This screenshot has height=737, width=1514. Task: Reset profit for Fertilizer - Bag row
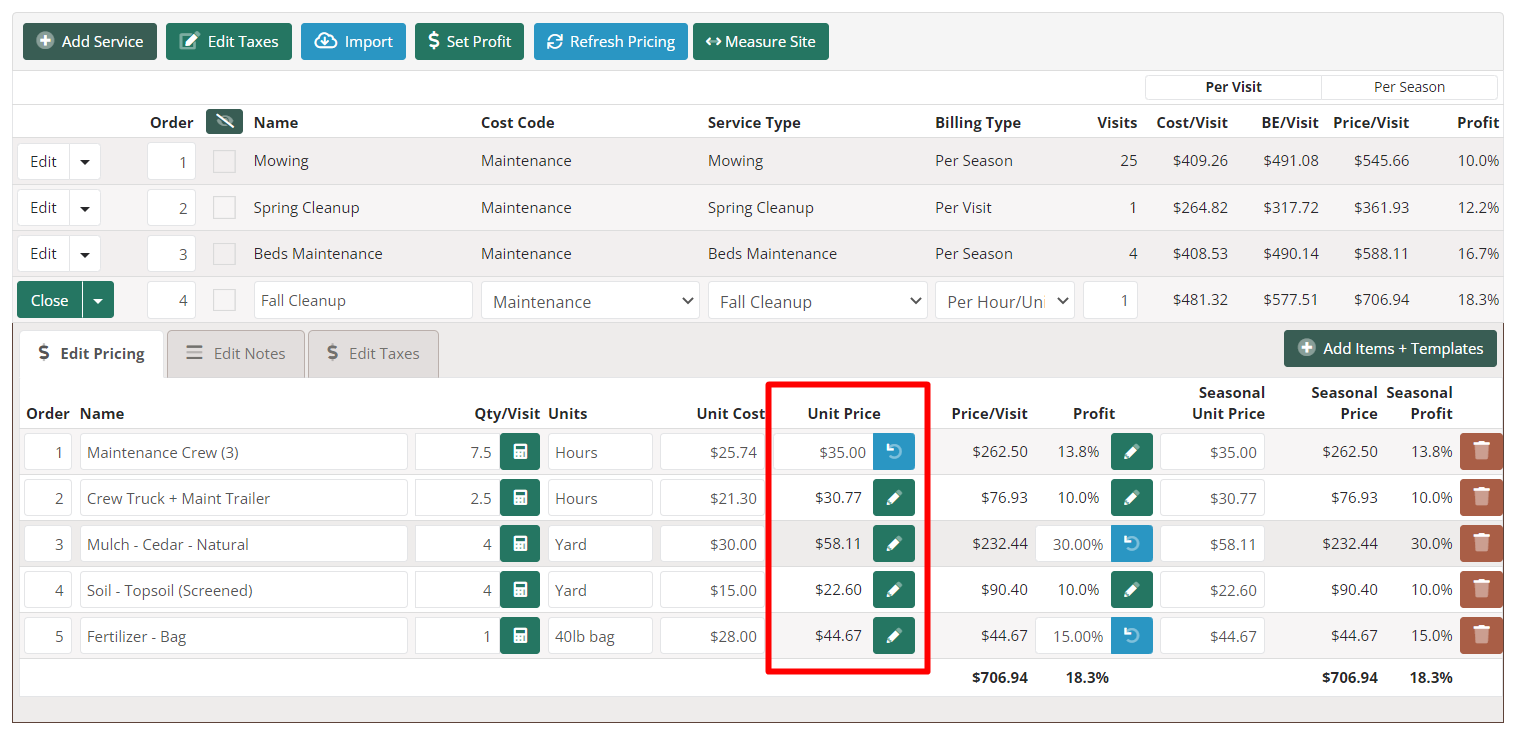coord(1132,636)
